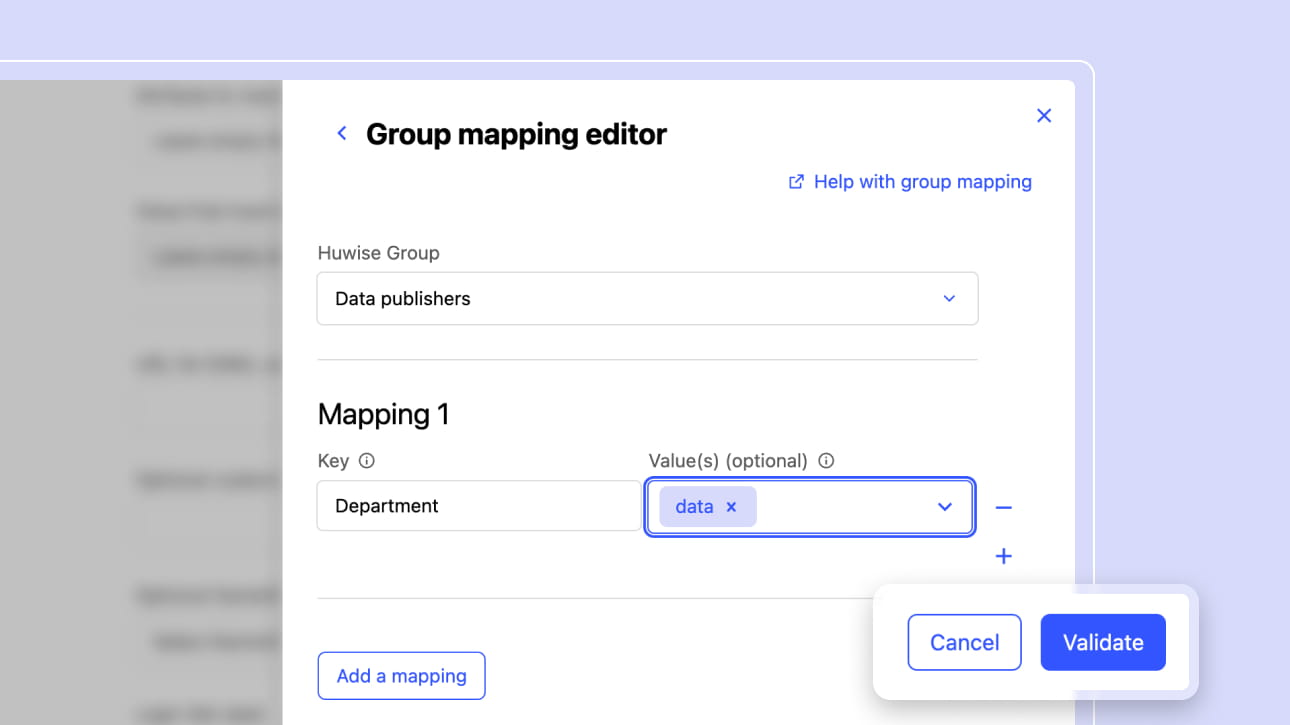Go back using the left chevron arrow
Viewport: 1290px width, 725px height.
tap(342, 133)
